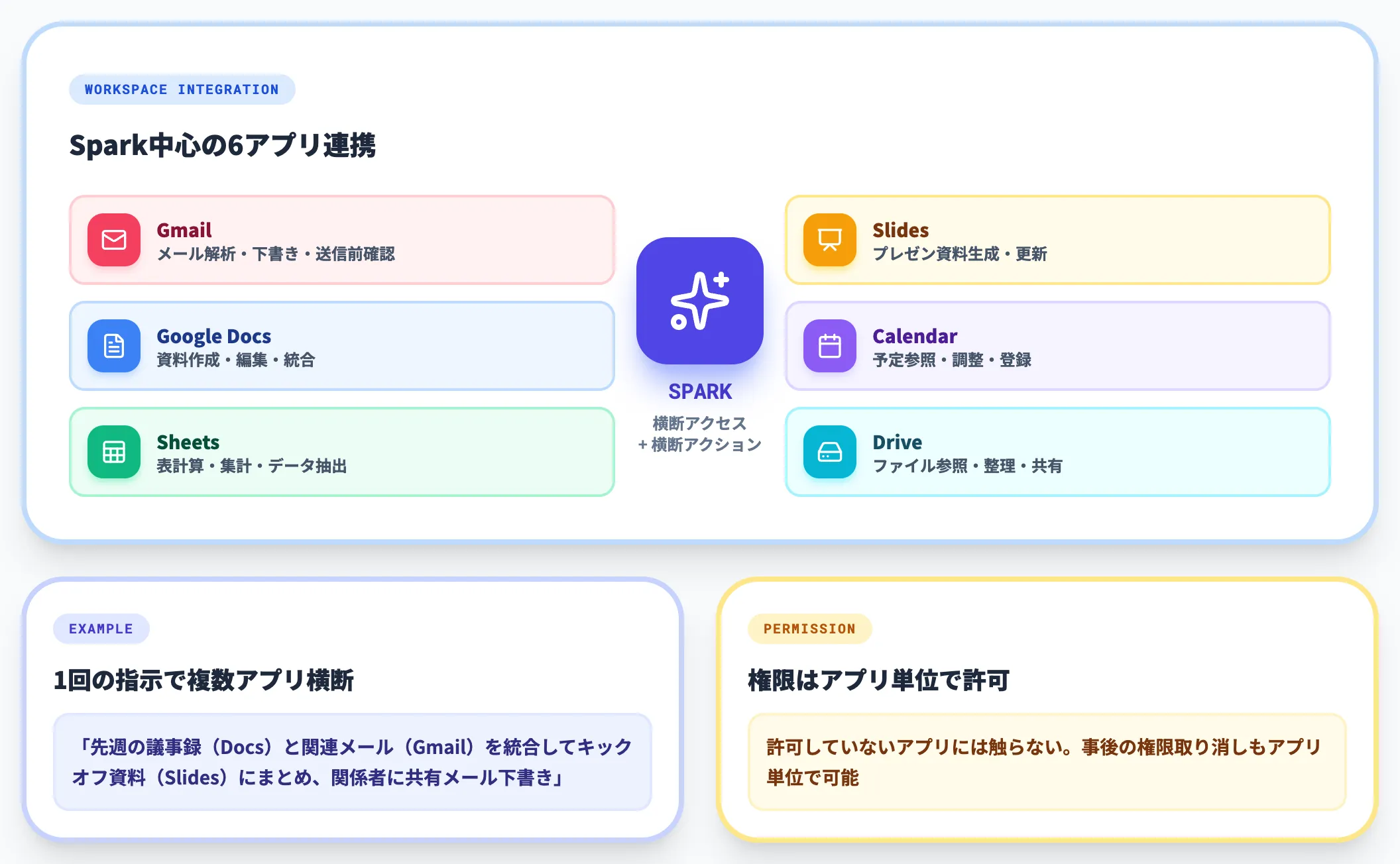This screenshot has width=1400, height=864.
Task: Select the WORKSPACE INTEGRATION badge
Action: pyautogui.click(x=182, y=89)
